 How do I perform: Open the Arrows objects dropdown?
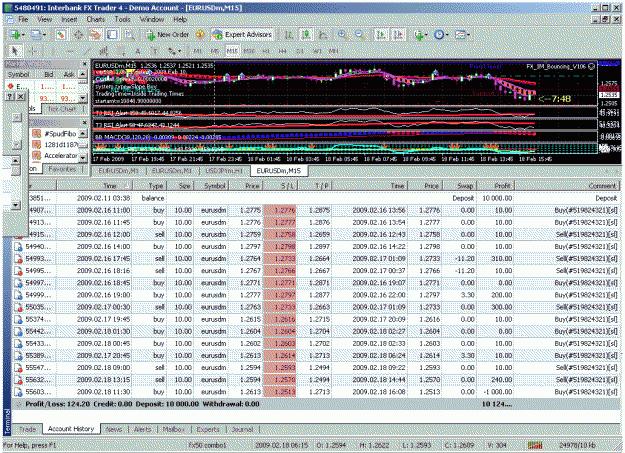174,51
